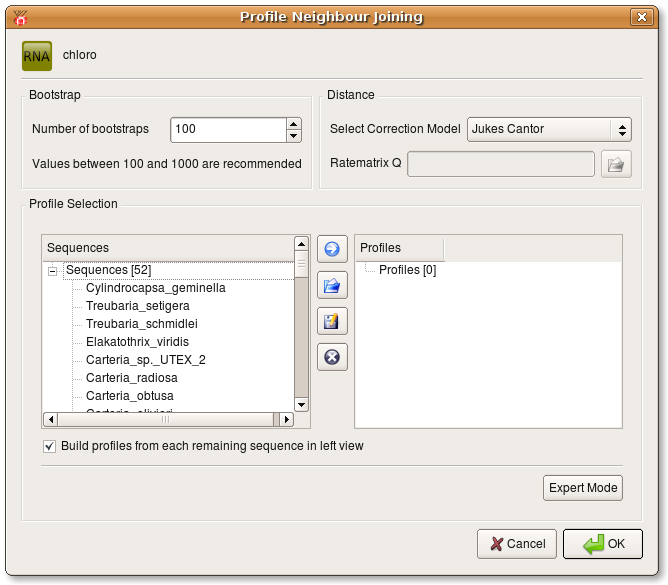
Task: Select Cylindrocapsa_geminella in the sequence list
Action: point(155,288)
